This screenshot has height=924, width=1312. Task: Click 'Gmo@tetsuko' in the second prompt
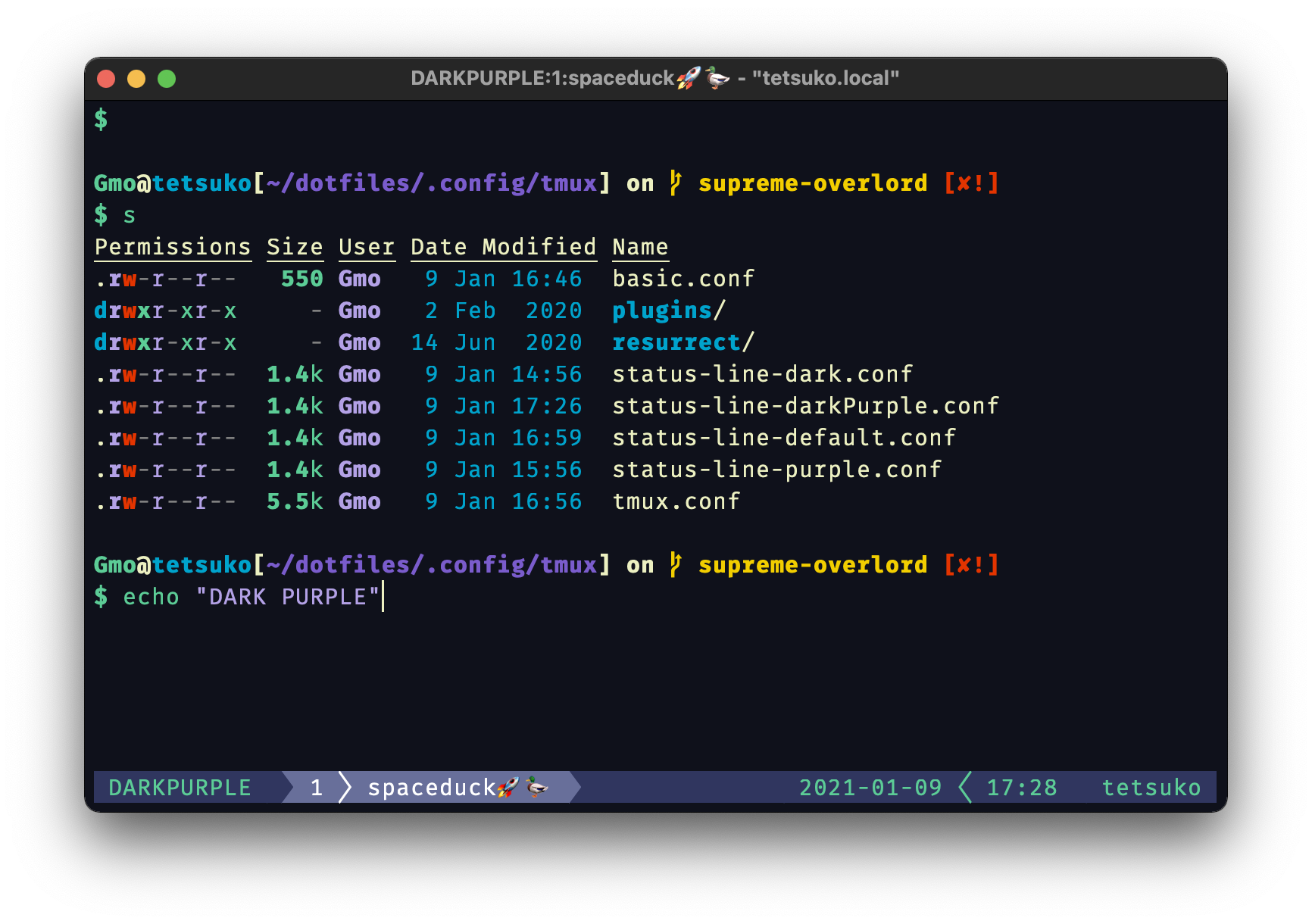[x=172, y=565]
